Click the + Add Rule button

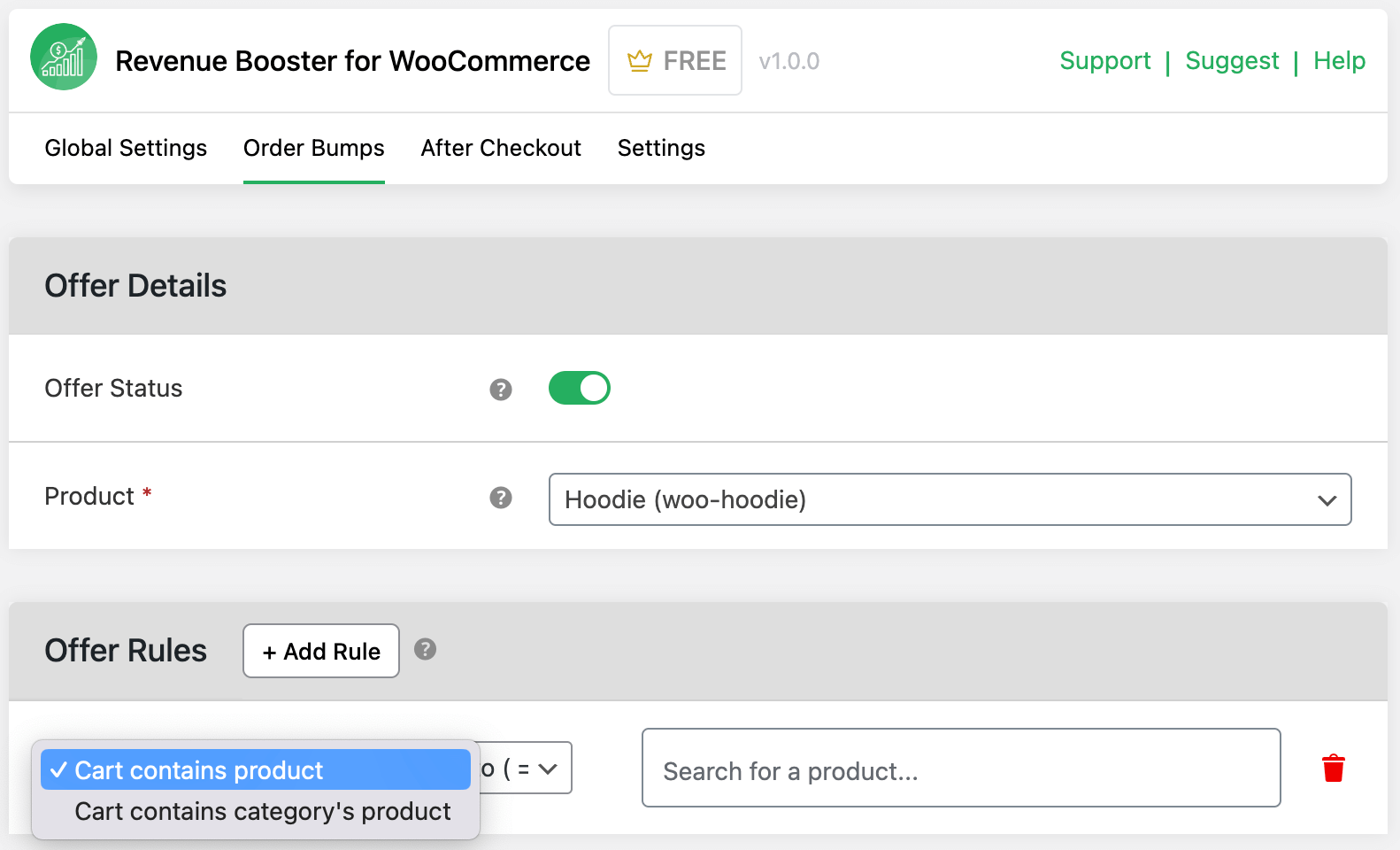point(321,651)
